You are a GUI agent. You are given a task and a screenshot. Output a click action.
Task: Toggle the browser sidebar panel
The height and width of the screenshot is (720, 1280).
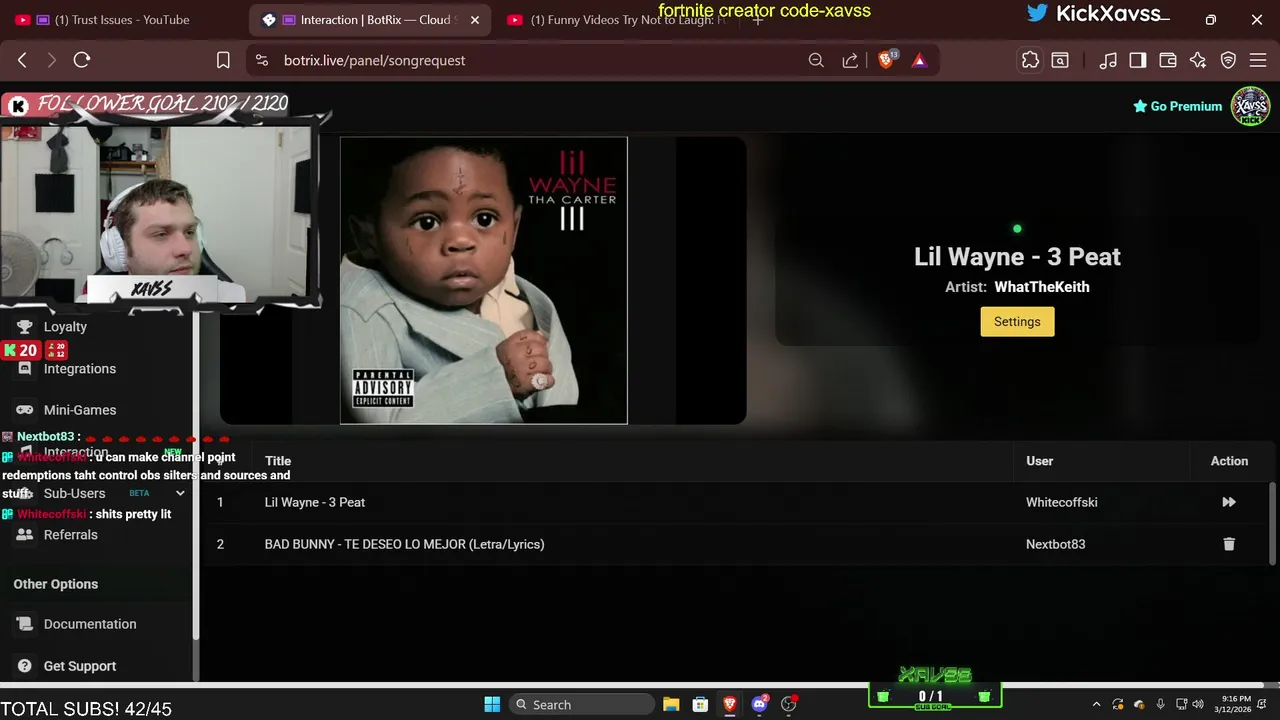tap(1138, 60)
